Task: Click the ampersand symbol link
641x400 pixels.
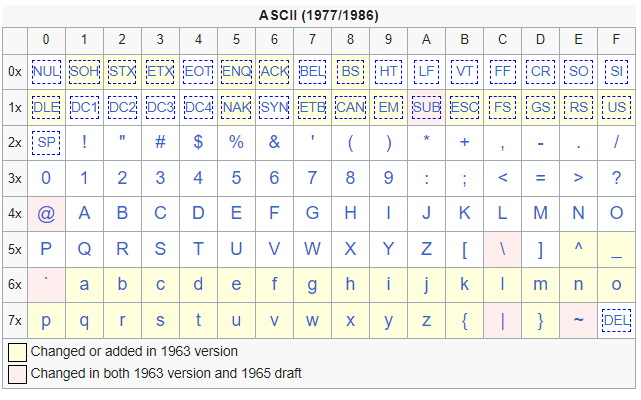Action: 274,143
